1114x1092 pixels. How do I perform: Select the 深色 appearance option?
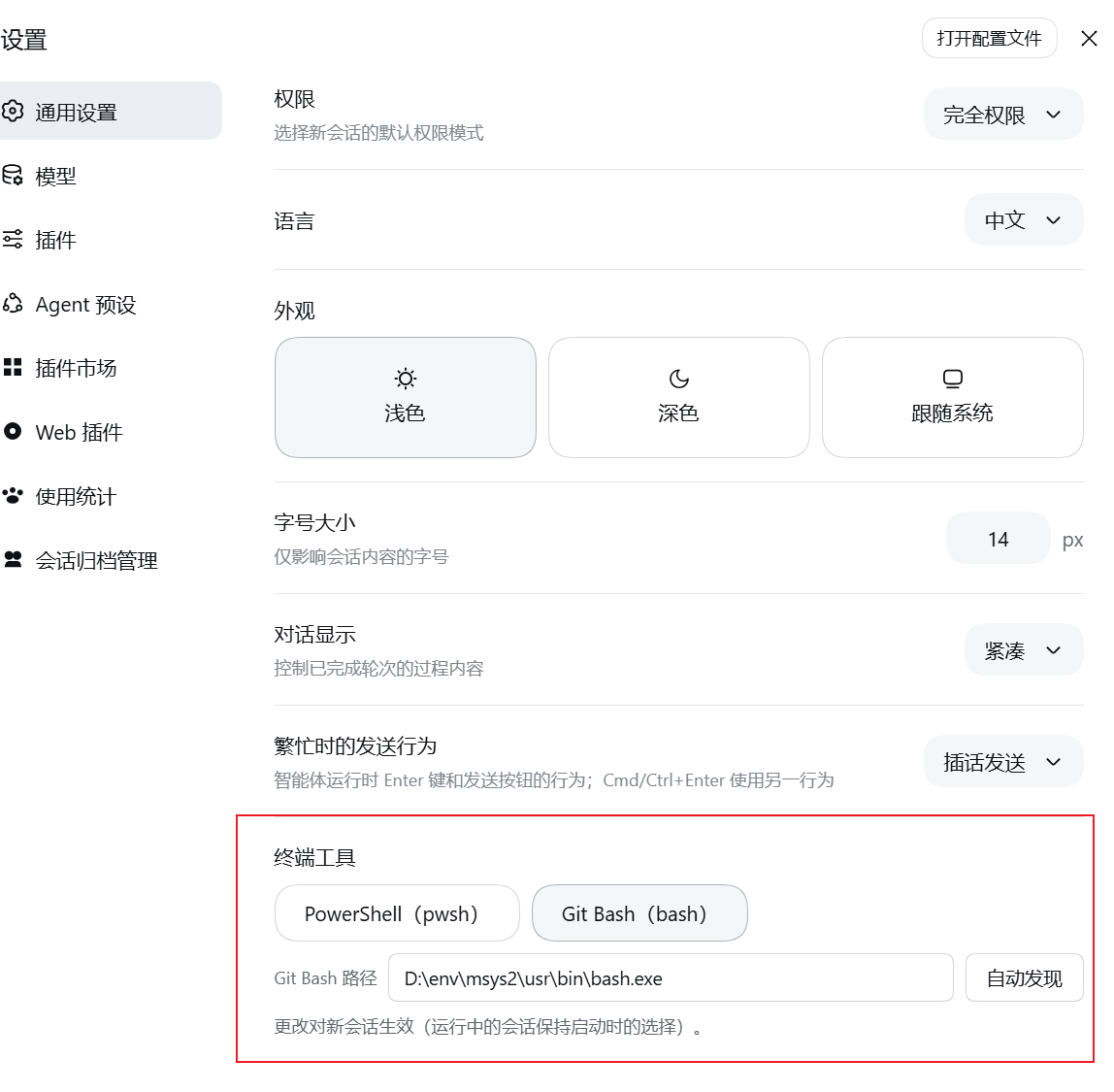point(679,397)
